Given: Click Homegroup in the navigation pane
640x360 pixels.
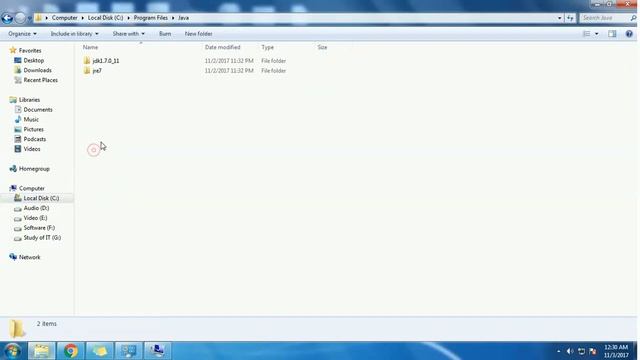Looking at the screenshot, I should (34, 169).
